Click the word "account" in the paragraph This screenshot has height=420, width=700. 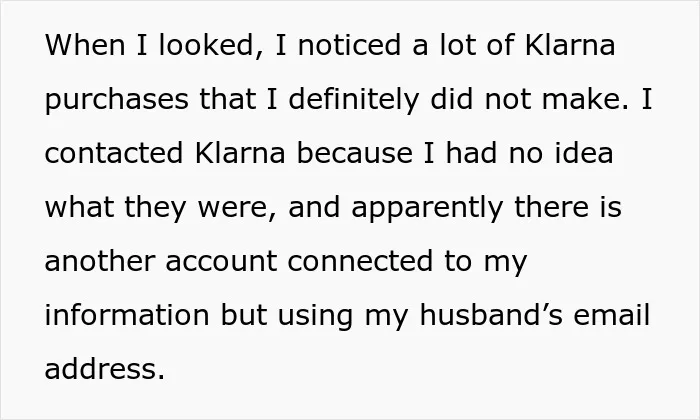pyautogui.click(x=221, y=262)
